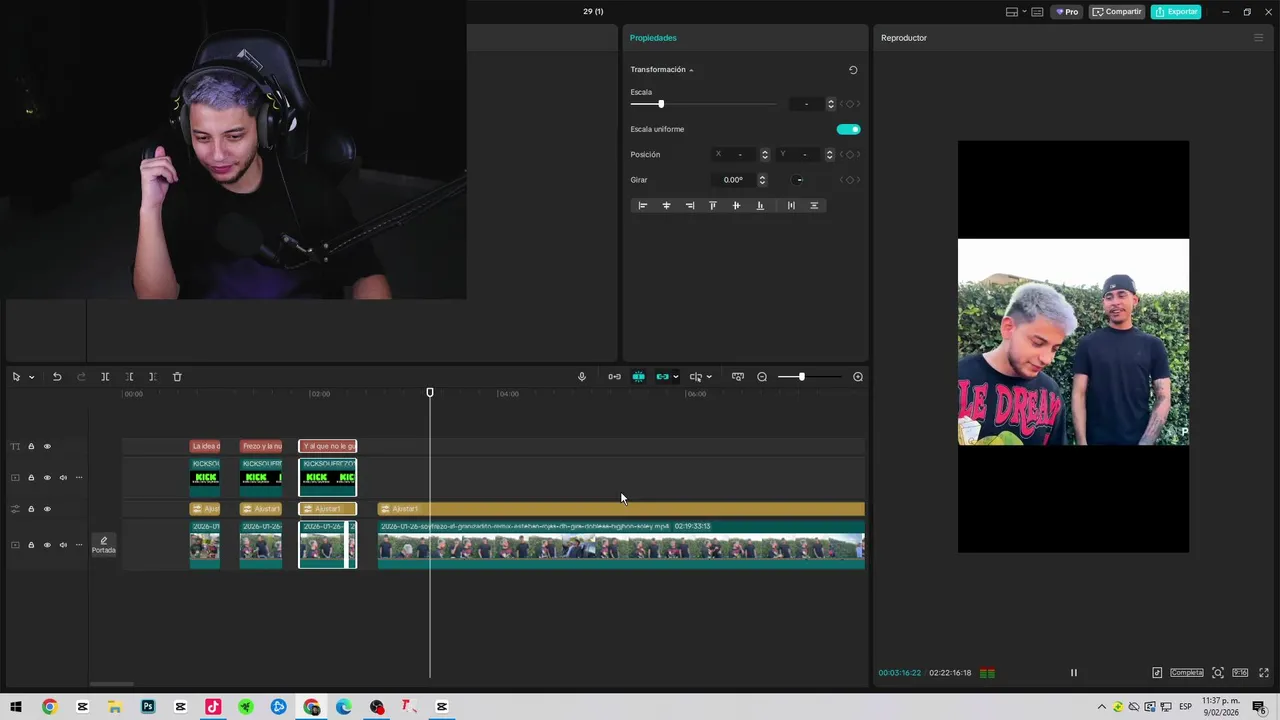The image size is (1280, 720).
Task: Open more options for overlay track
Action: (x=79, y=478)
